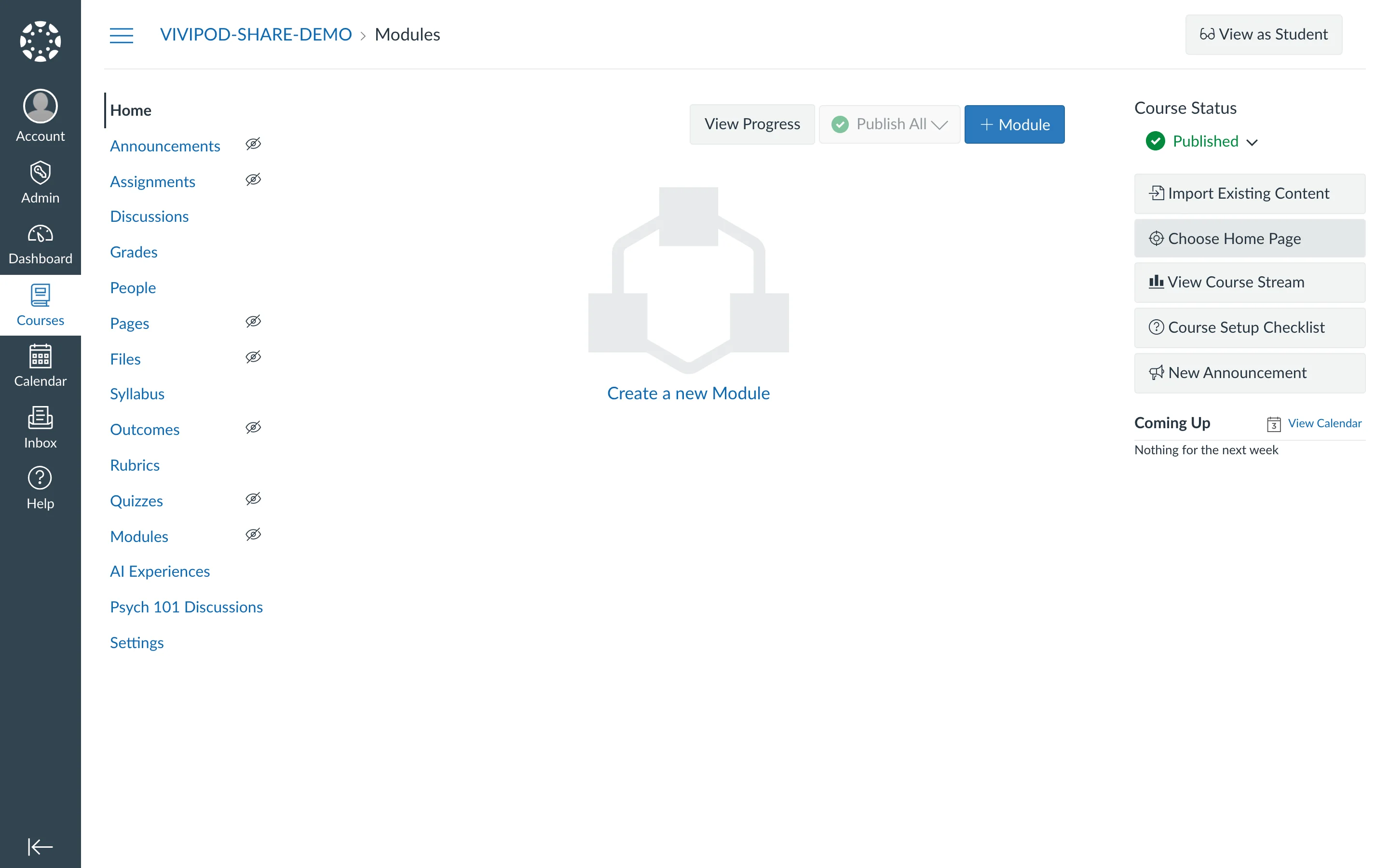Click Modules breadcrumb text
The image size is (1389, 868).
pyautogui.click(x=407, y=34)
